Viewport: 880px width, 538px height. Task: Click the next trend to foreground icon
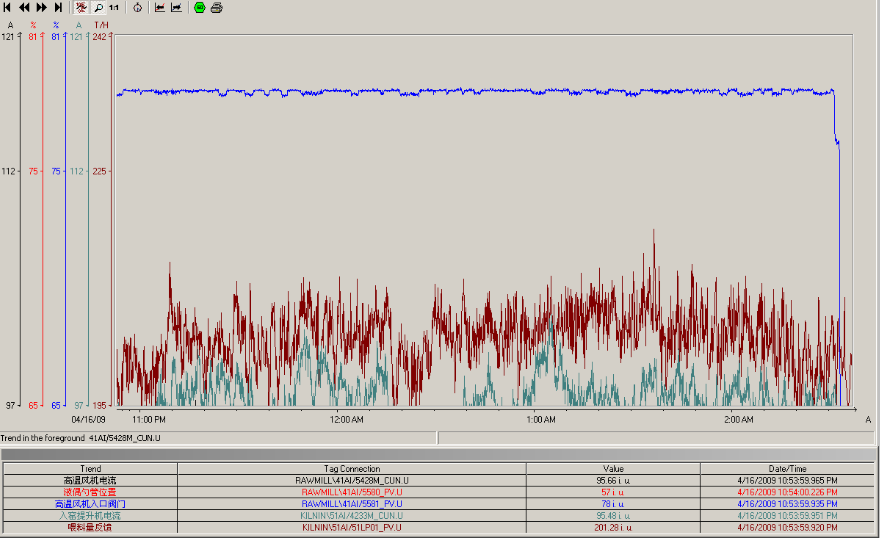(176, 7)
